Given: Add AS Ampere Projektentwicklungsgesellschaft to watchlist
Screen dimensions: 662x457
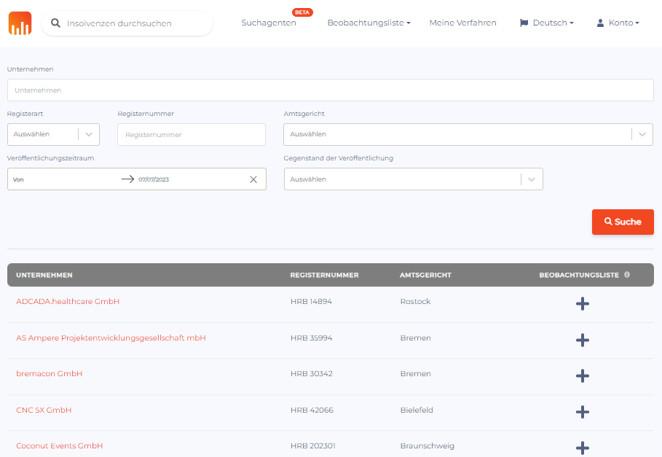Looking at the screenshot, I should tap(582, 340).
